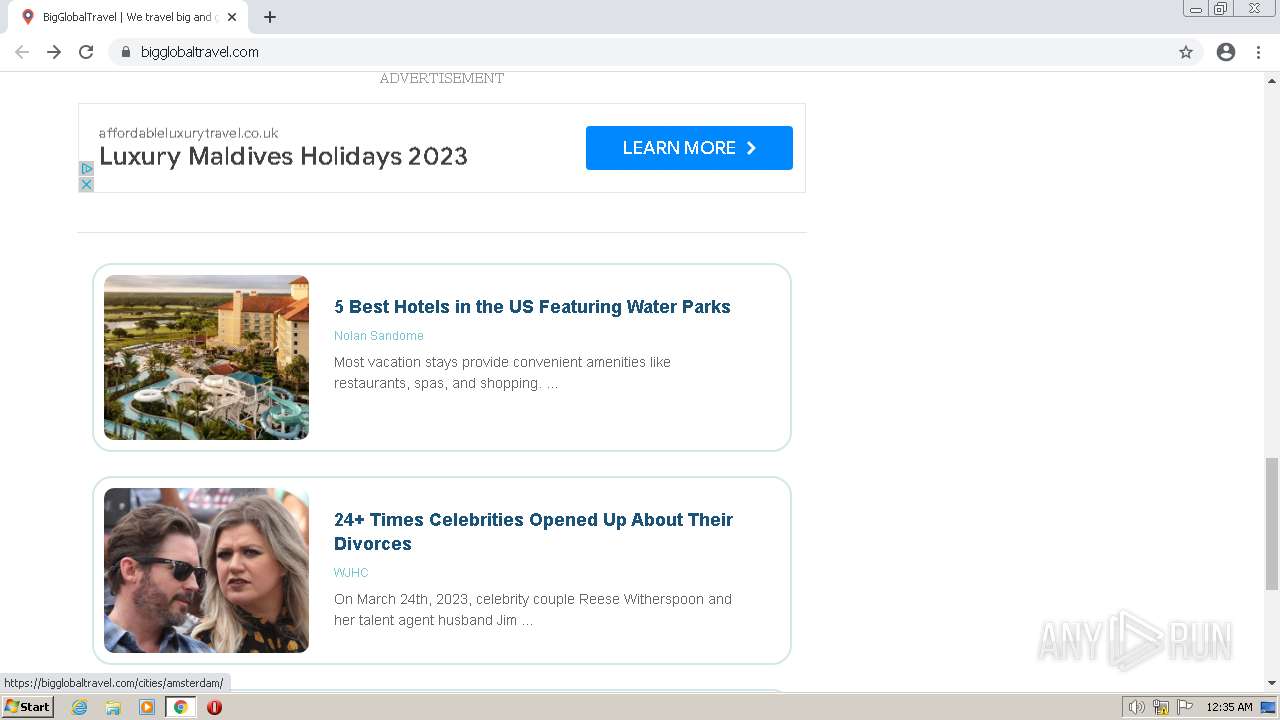The image size is (1280, 720).
Task: Launch Internet Explorer from the taskbar
Action: (80, 707)
